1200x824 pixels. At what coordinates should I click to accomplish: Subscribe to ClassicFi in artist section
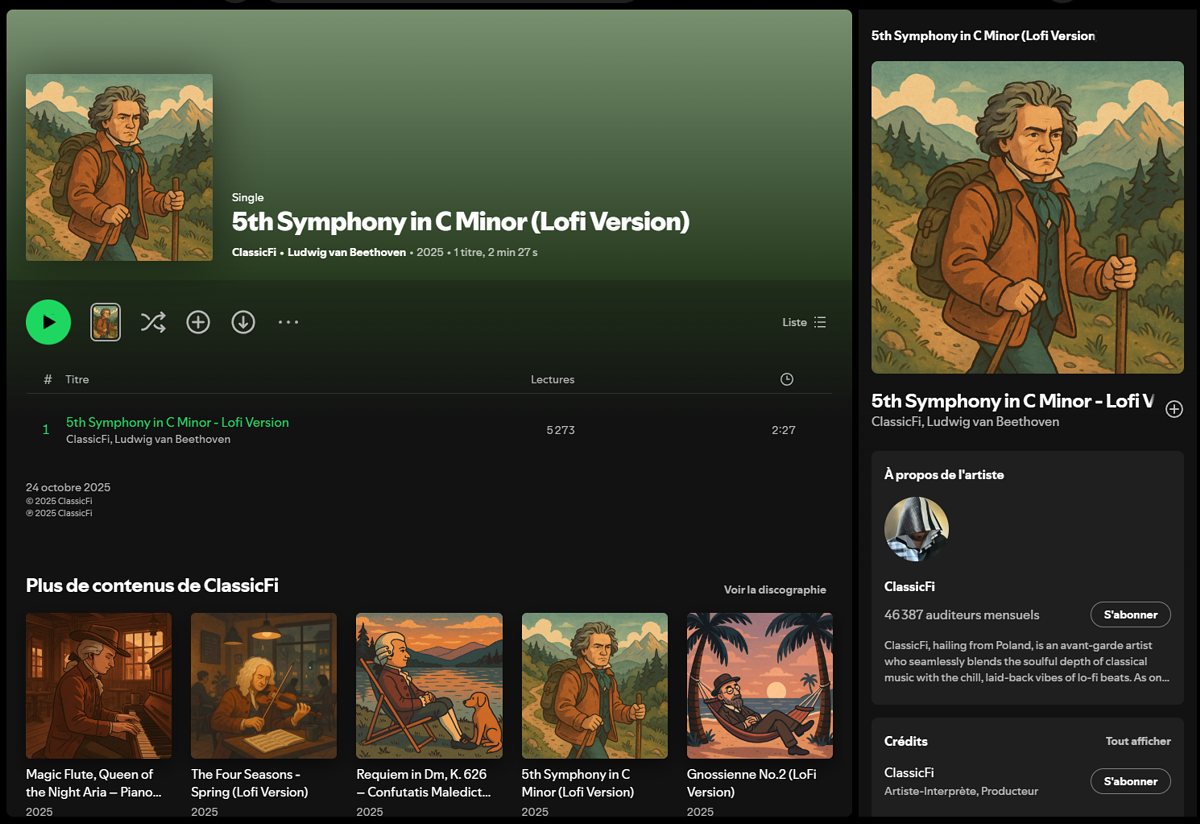pyautogui.click(x=1130, y=614)
